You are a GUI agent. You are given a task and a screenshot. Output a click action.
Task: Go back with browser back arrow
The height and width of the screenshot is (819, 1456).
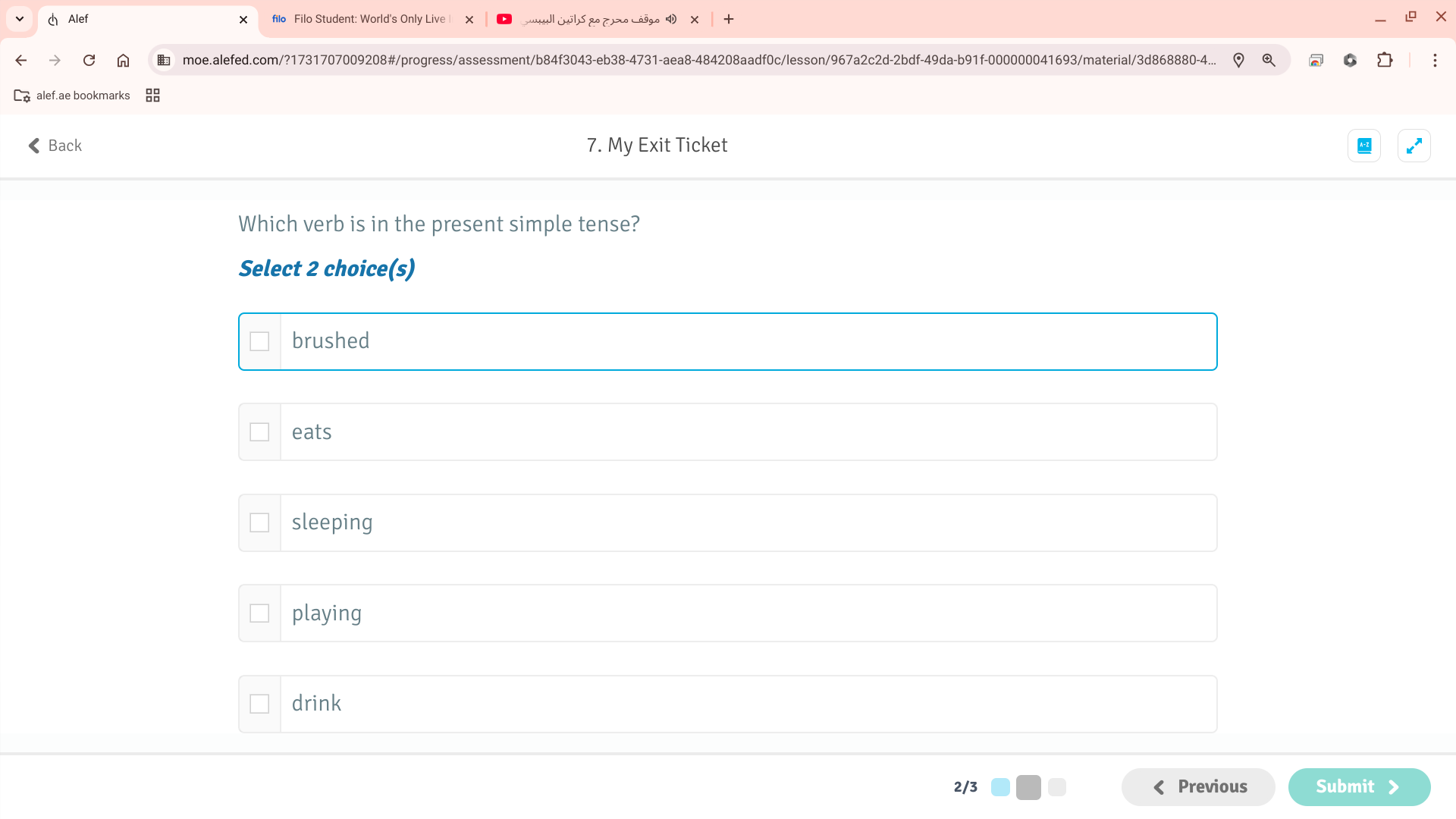[x=21, y=60]
